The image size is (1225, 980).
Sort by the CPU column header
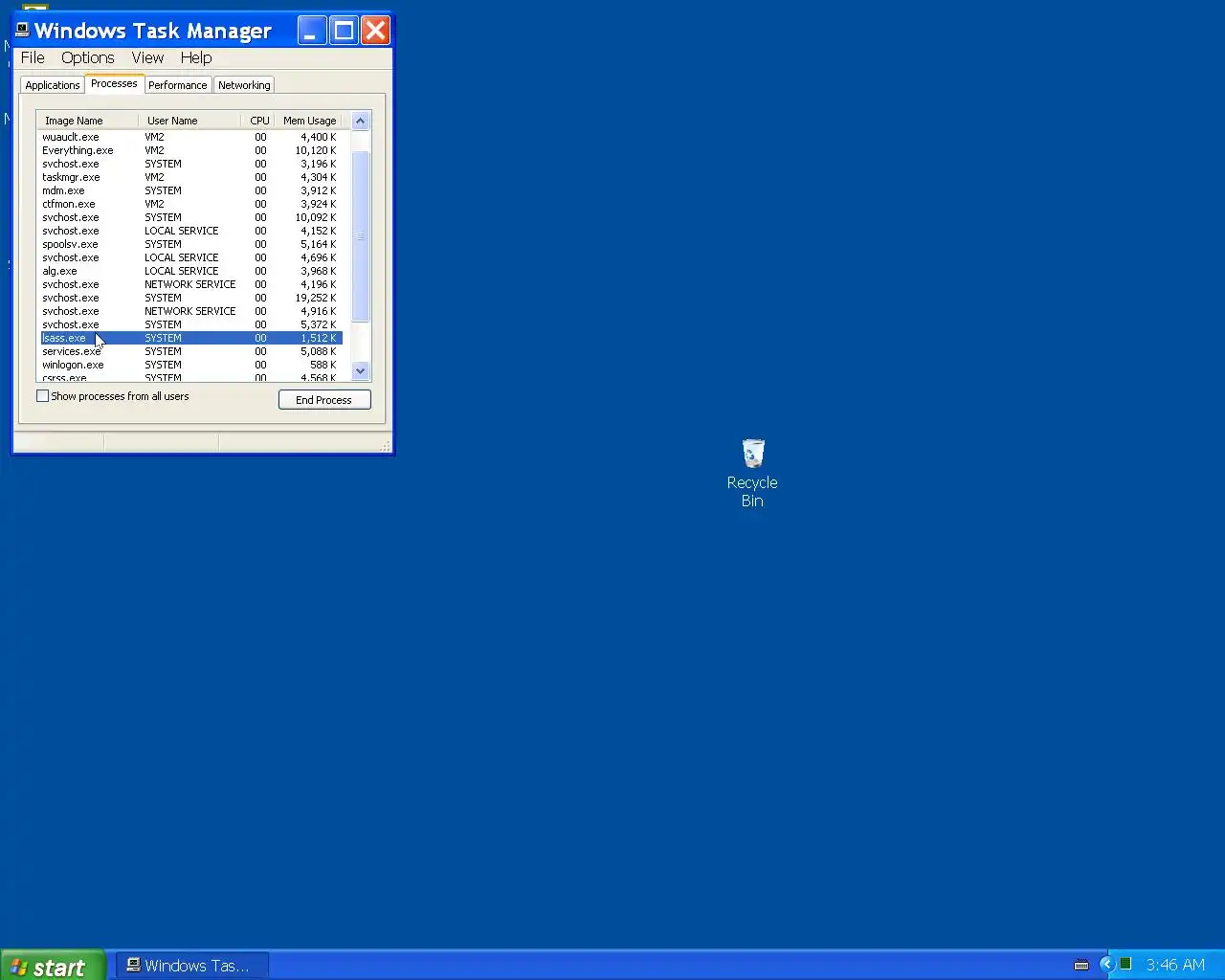257,121
